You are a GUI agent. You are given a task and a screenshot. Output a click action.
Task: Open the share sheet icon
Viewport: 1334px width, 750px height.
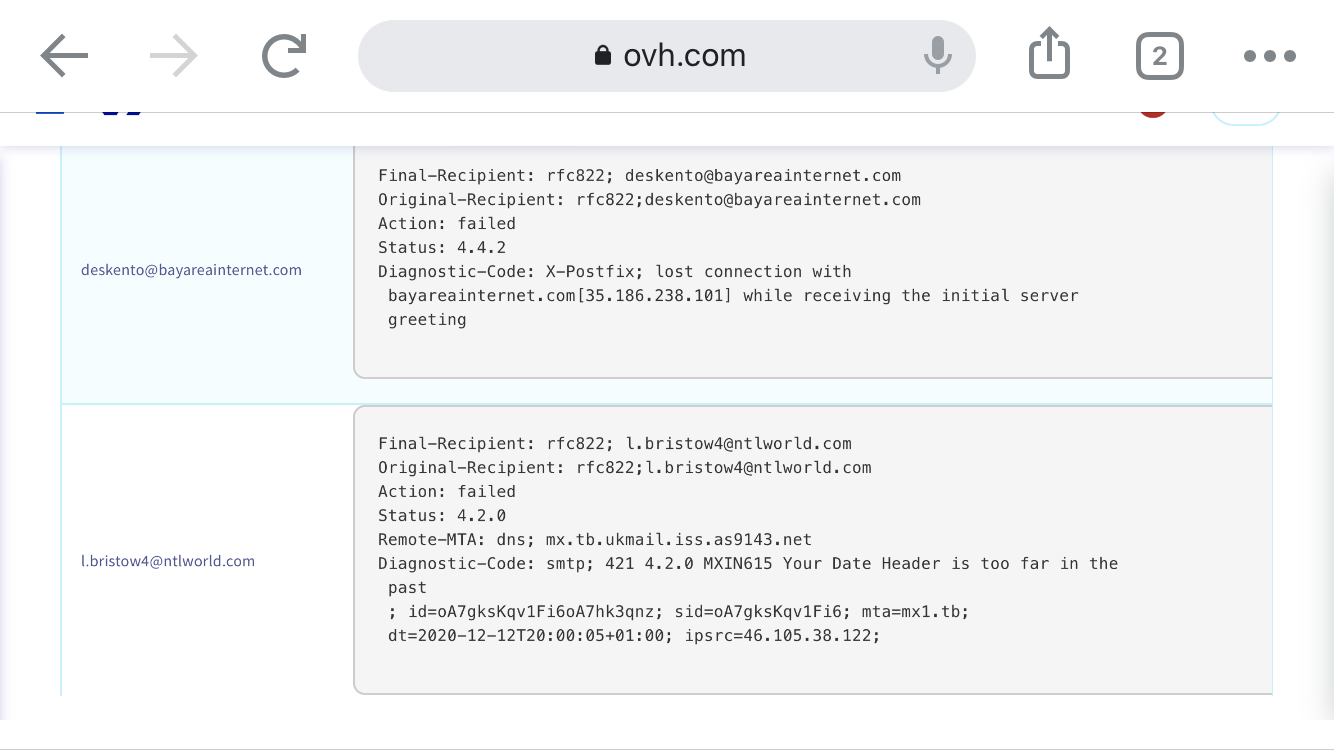tap(1049, 54)
